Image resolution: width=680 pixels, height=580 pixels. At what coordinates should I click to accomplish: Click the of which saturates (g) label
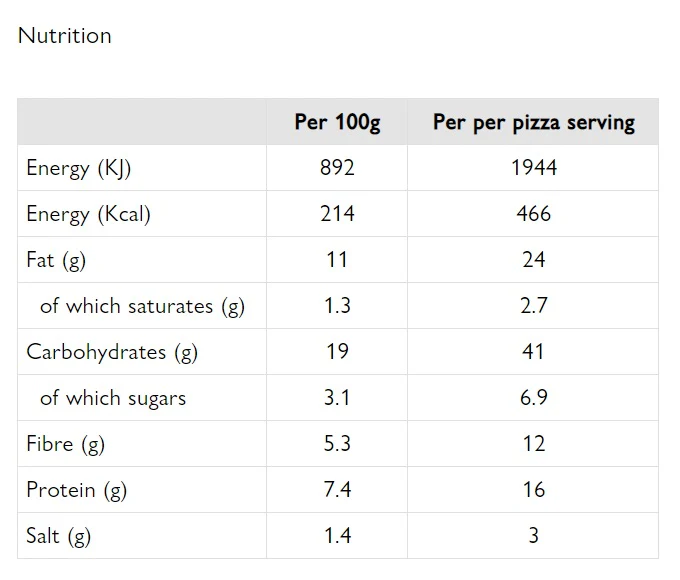[x=142, y=306]
